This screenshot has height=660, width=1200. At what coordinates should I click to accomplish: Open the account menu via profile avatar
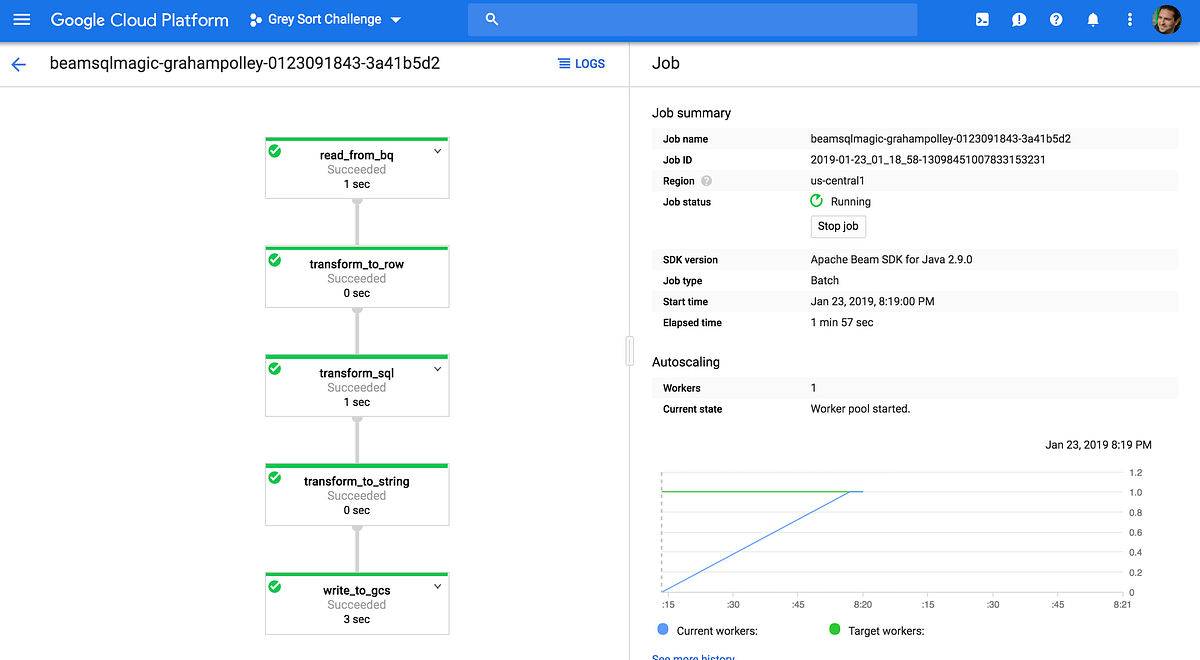(1167, 18)
